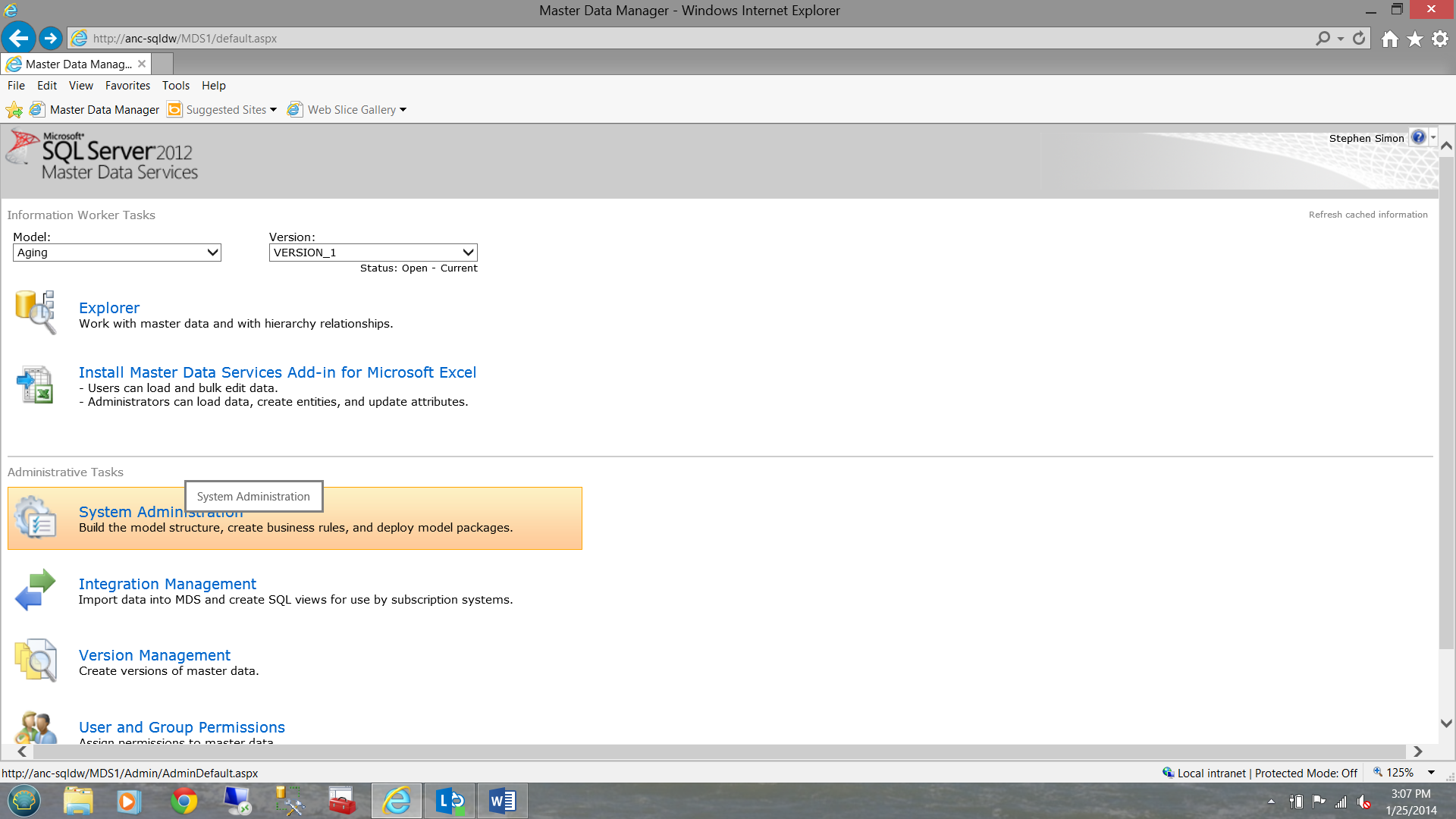
Task: Click the help question mark icon
Action: click(x=1418, y=137)
